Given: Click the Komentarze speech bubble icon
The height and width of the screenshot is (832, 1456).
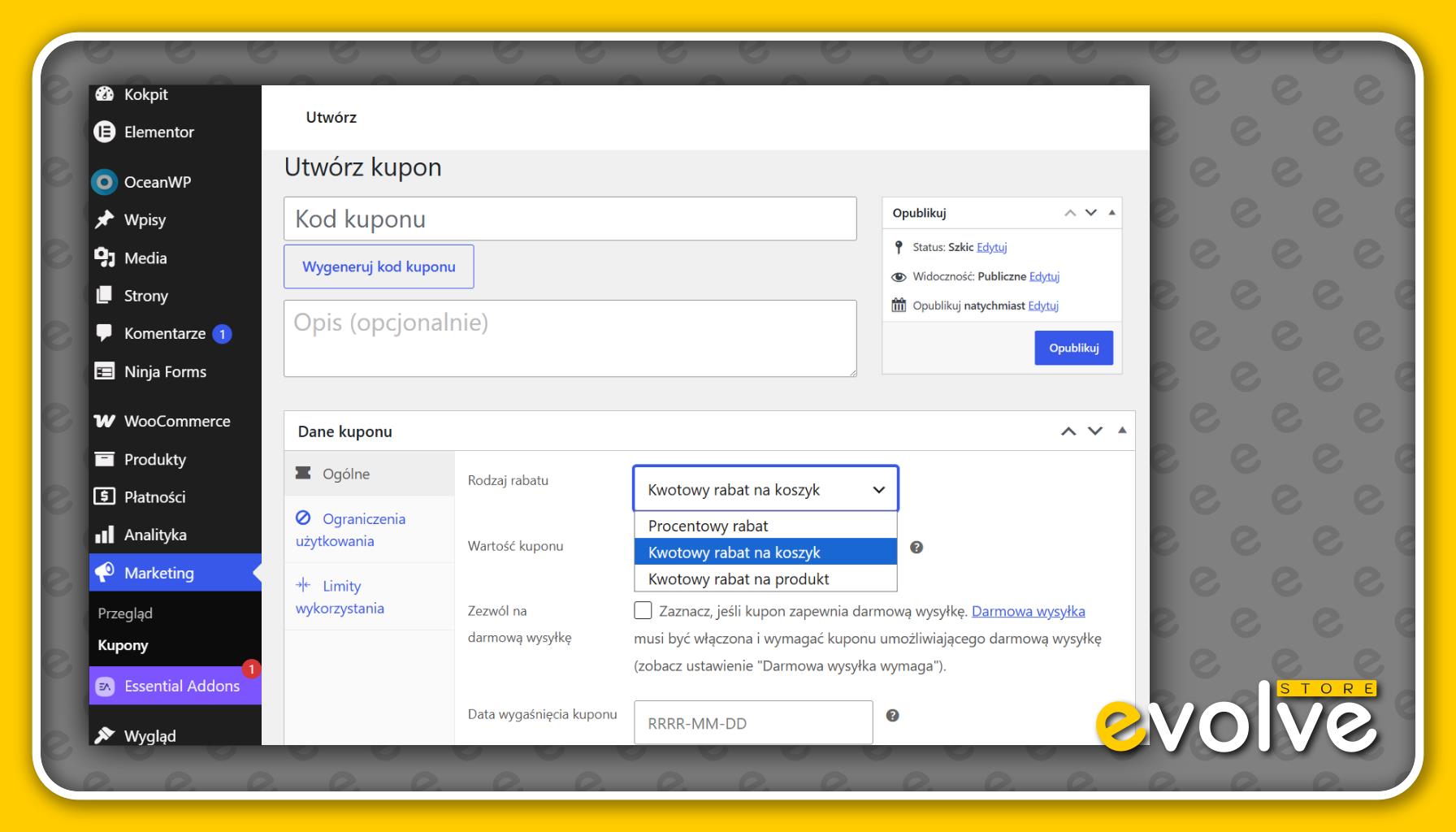Looking at the screenshot, I should click(x=105, y=332).
